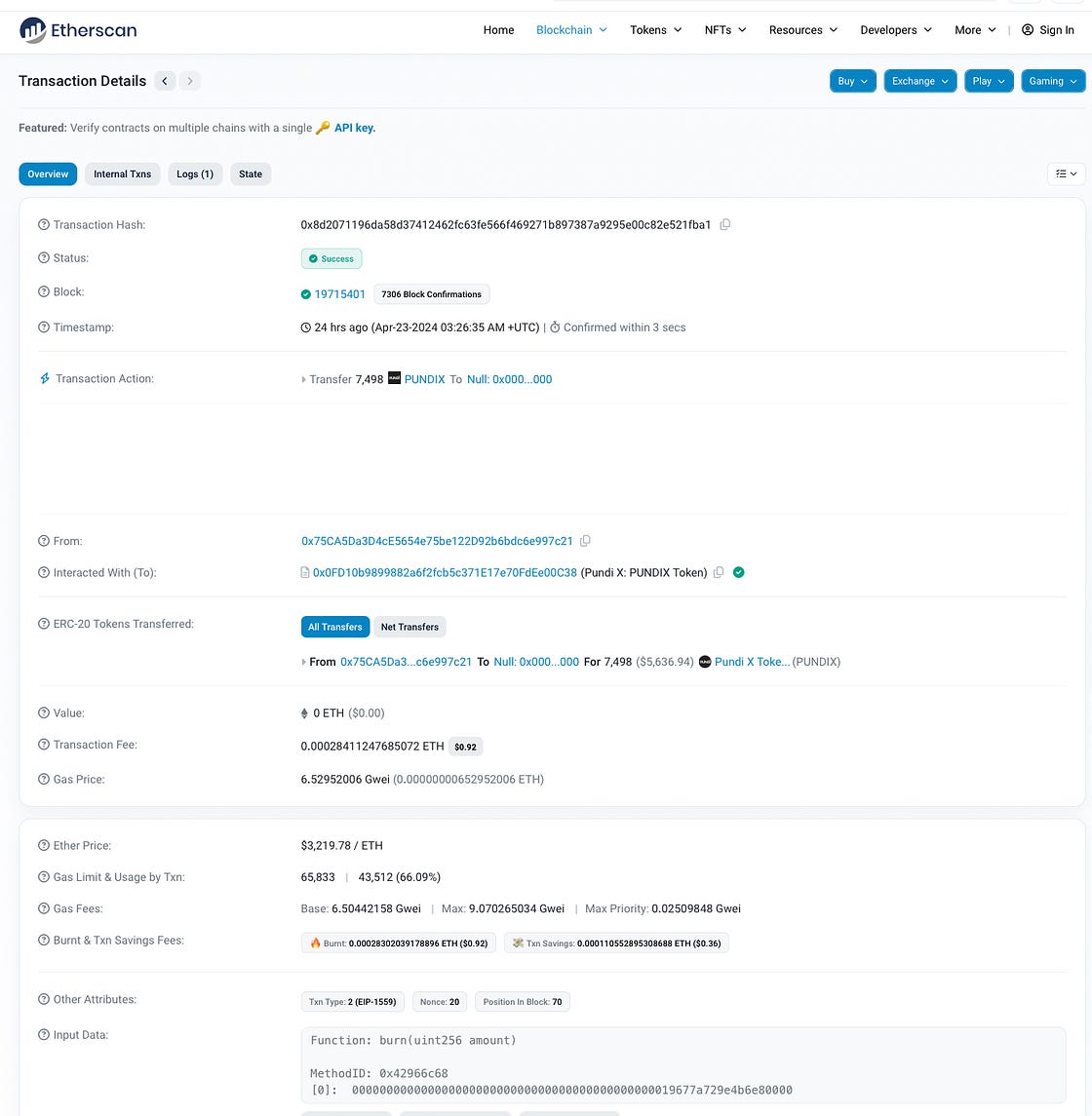Viewport: 1092px width, 1116px height.
Task: Copy the Pundi X contract address
Action: (719, 573)
